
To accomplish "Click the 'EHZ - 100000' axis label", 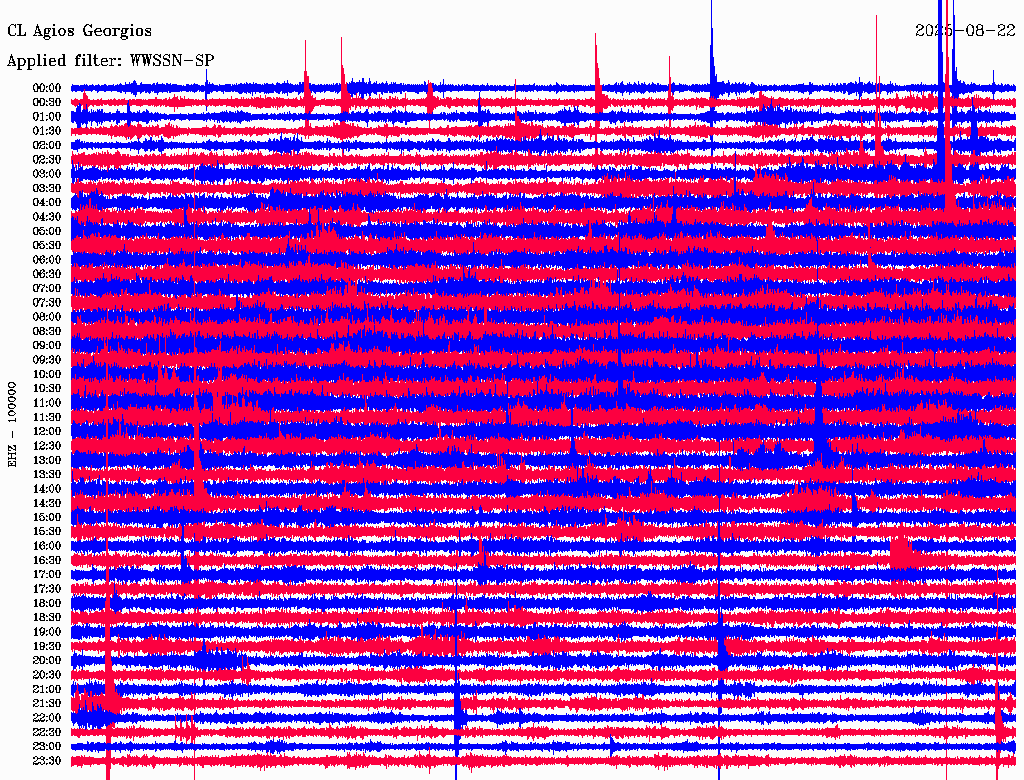I will click(x=12, y=424).
